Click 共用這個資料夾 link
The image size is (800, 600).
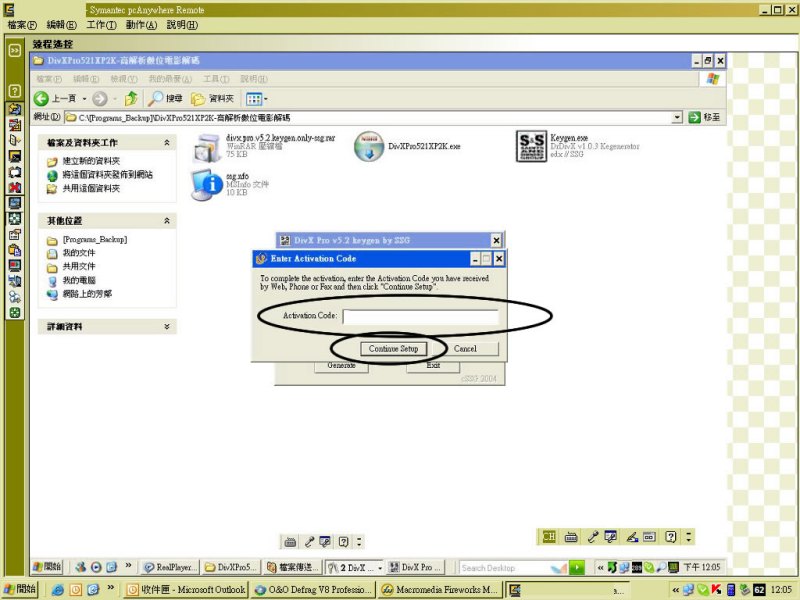(x=91, y=189)
